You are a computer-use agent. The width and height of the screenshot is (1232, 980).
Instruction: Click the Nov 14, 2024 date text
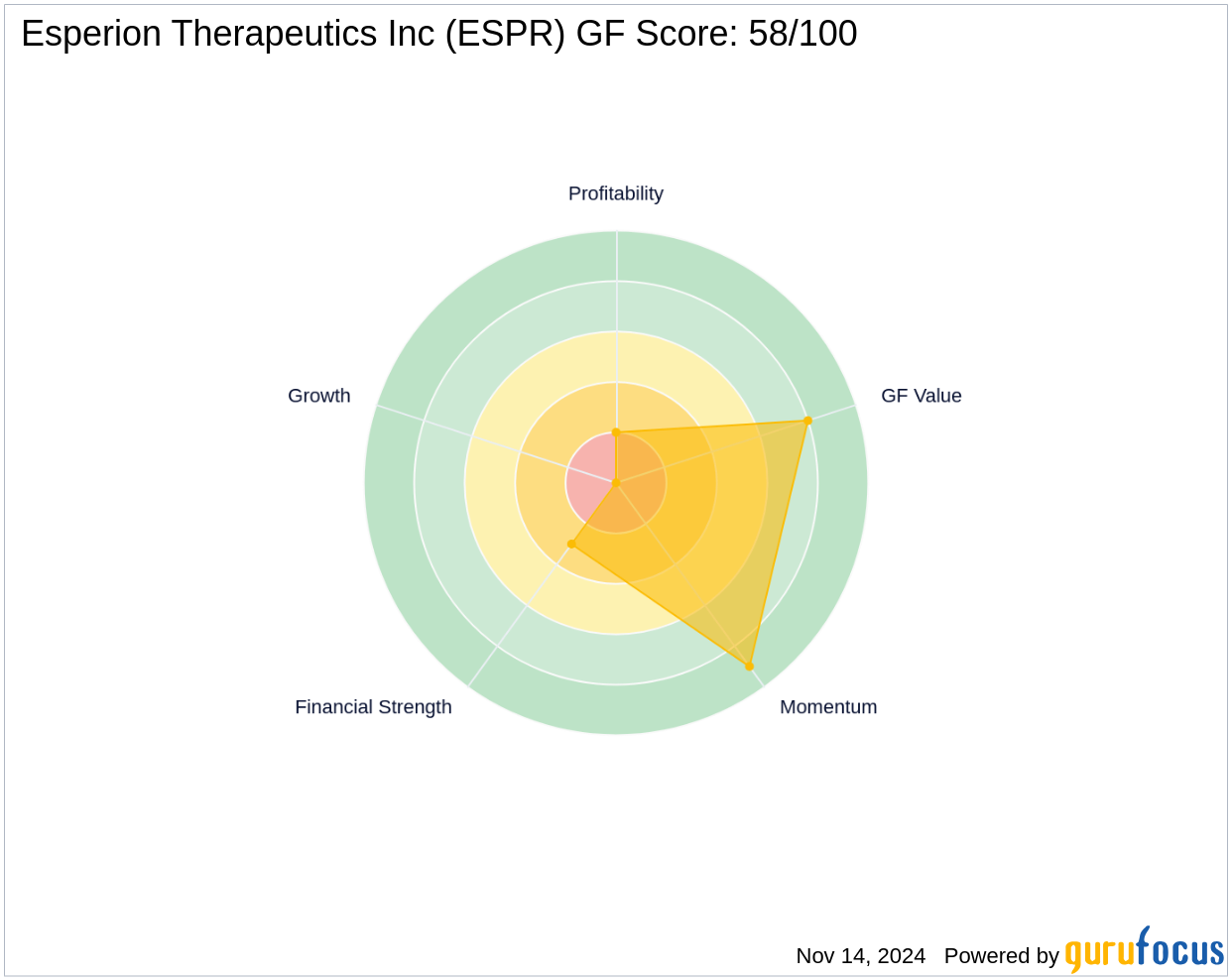[x=860, y=956]
